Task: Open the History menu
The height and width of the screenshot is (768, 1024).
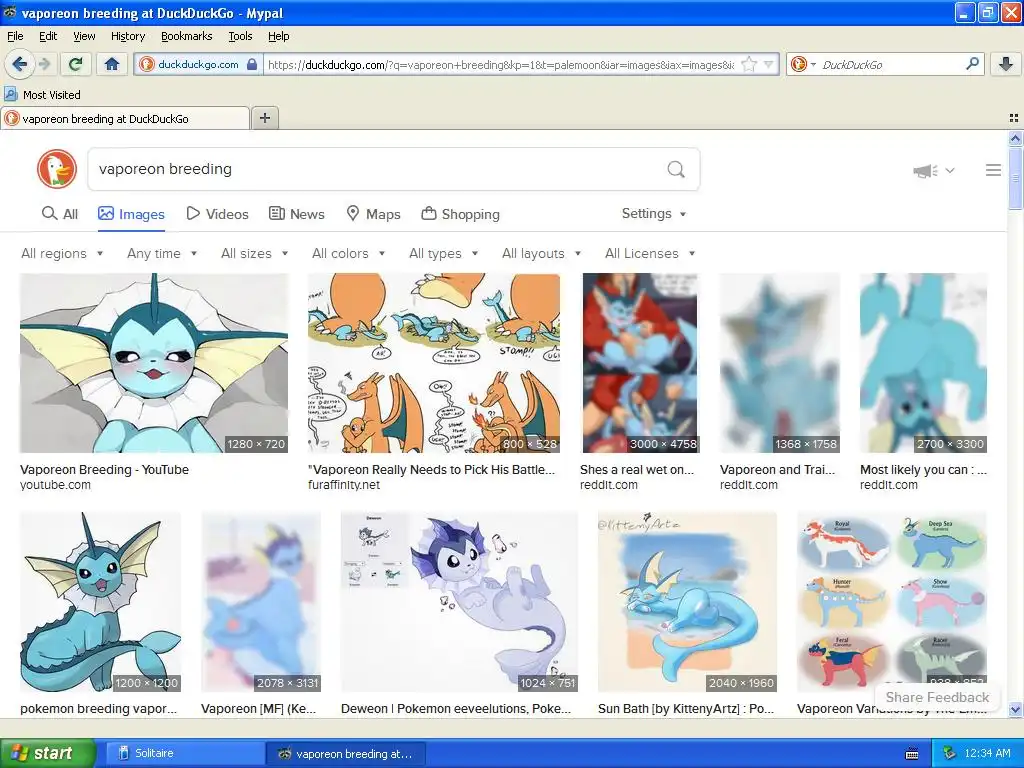Action: pyautogui.click(x=128, y=36)
